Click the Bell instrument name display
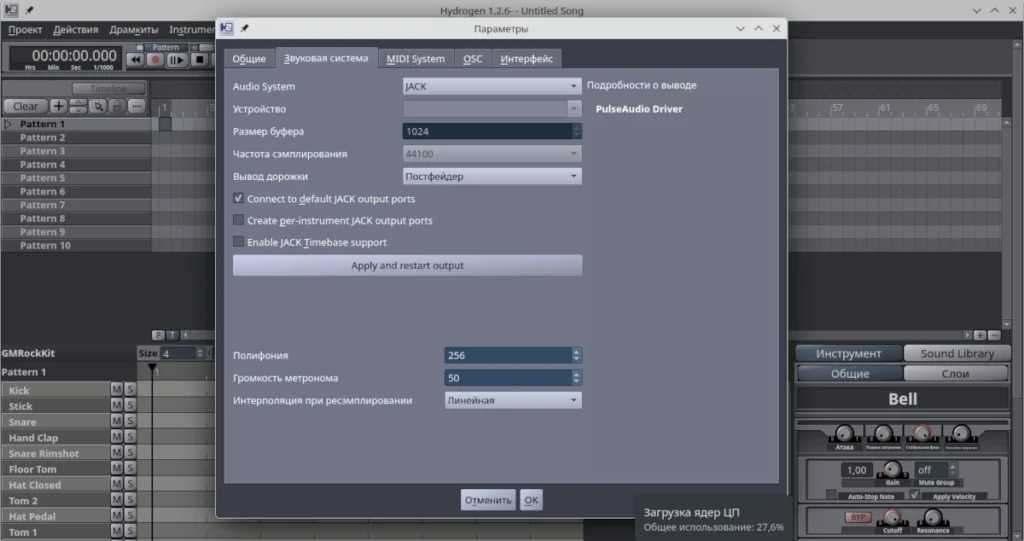This screenshot has height=541, width=1024. click(903, 399)
